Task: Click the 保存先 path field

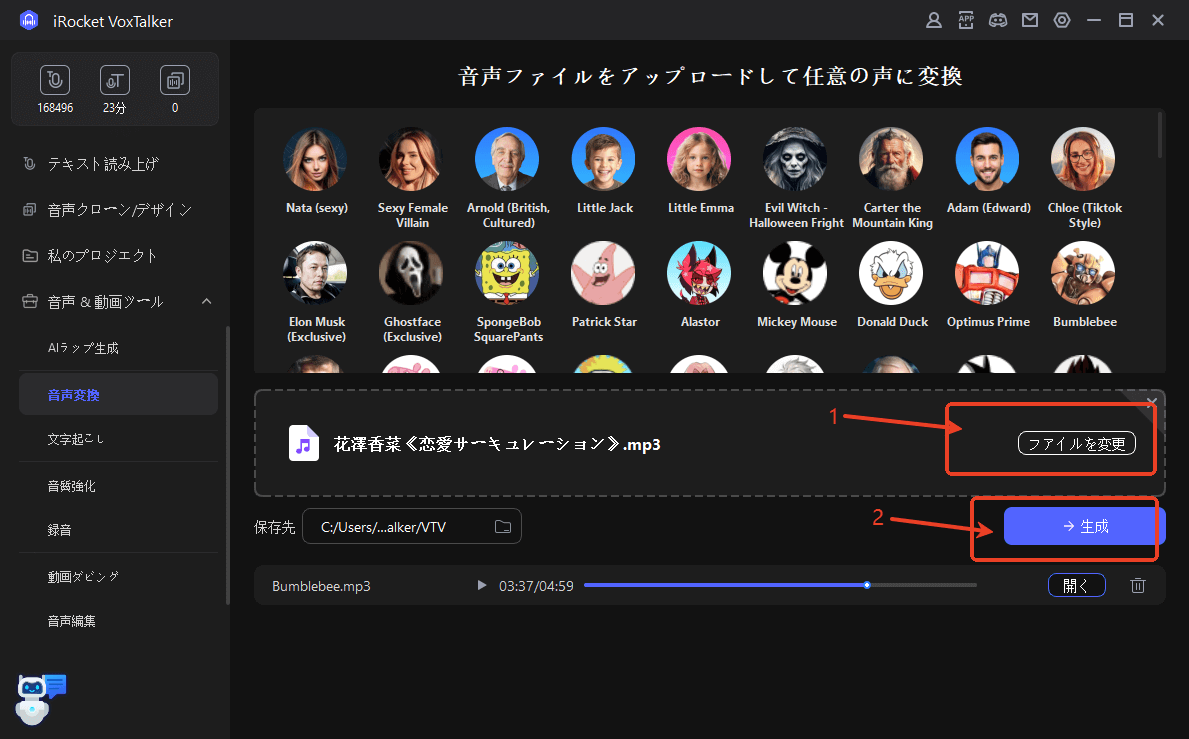Action: click(412, 527)
